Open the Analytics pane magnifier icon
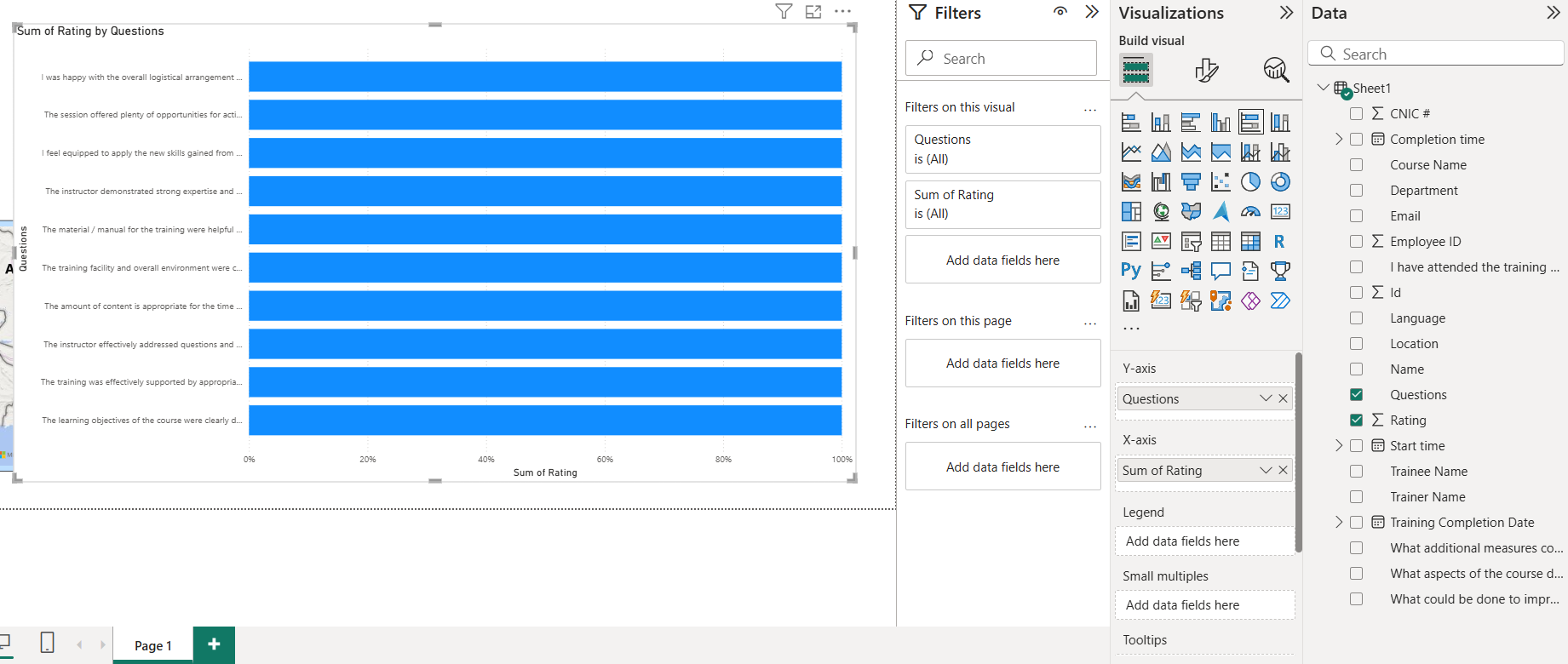Viewport: 1568px width, 664px height. (1276, 70)
